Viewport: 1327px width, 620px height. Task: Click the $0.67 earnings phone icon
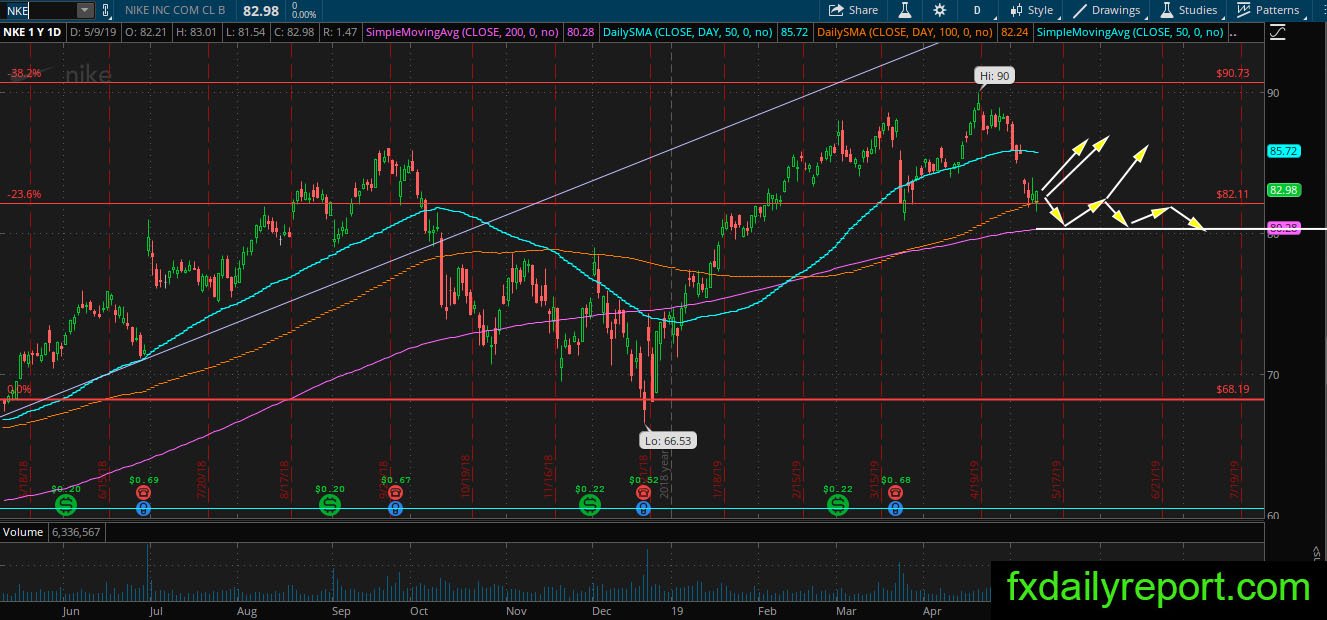(396, 493)
